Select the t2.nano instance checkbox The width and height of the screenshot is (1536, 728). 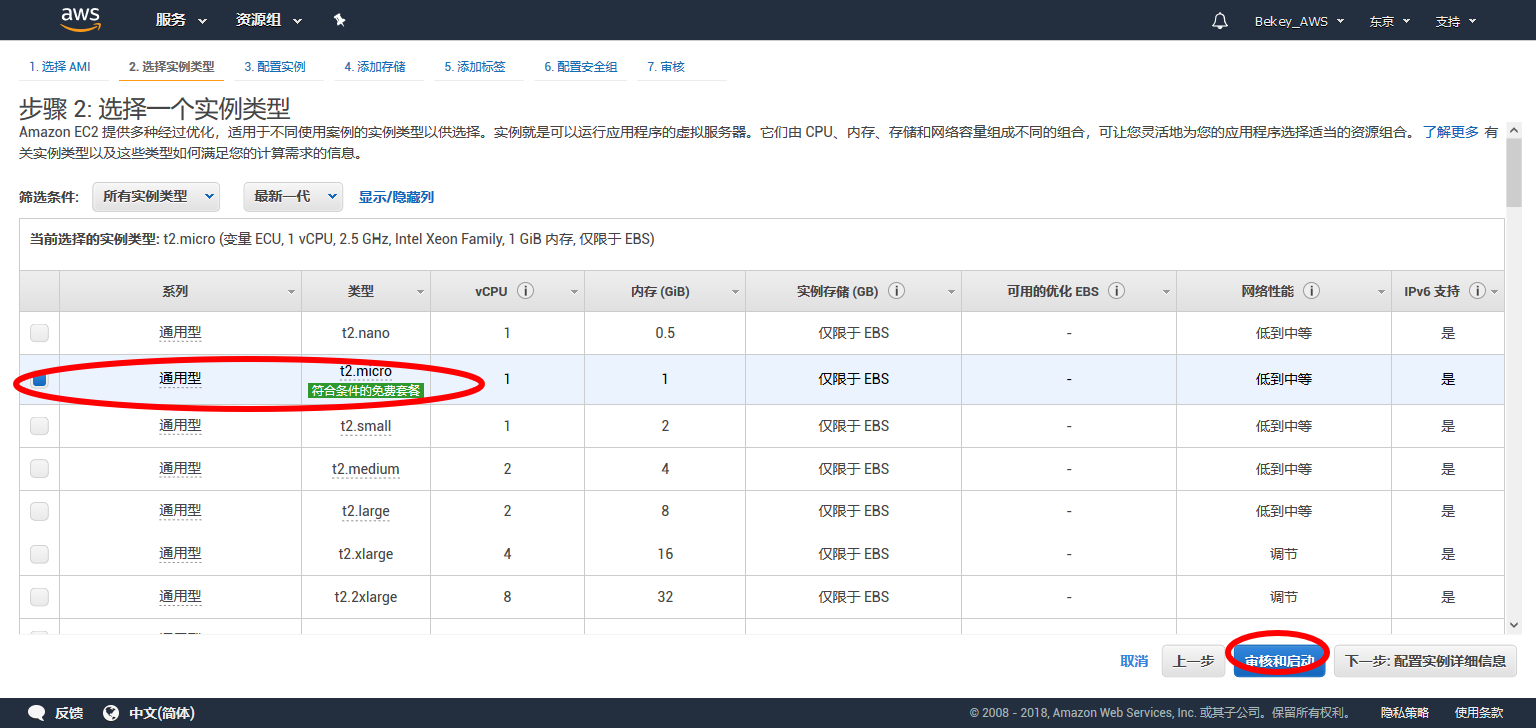[x=38, y=332]
